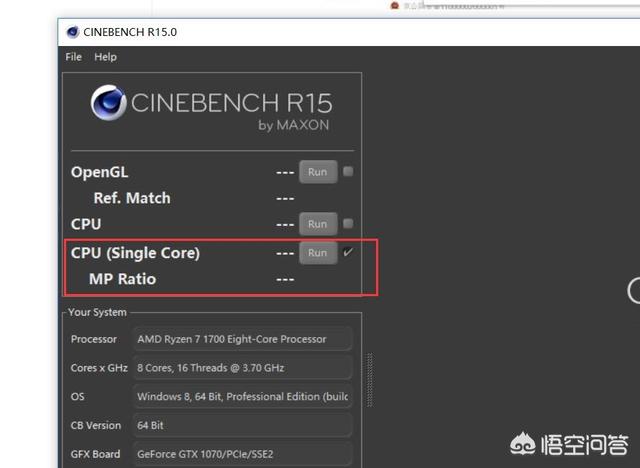Click the dotted panel divider grip handle

pos(370,380)
